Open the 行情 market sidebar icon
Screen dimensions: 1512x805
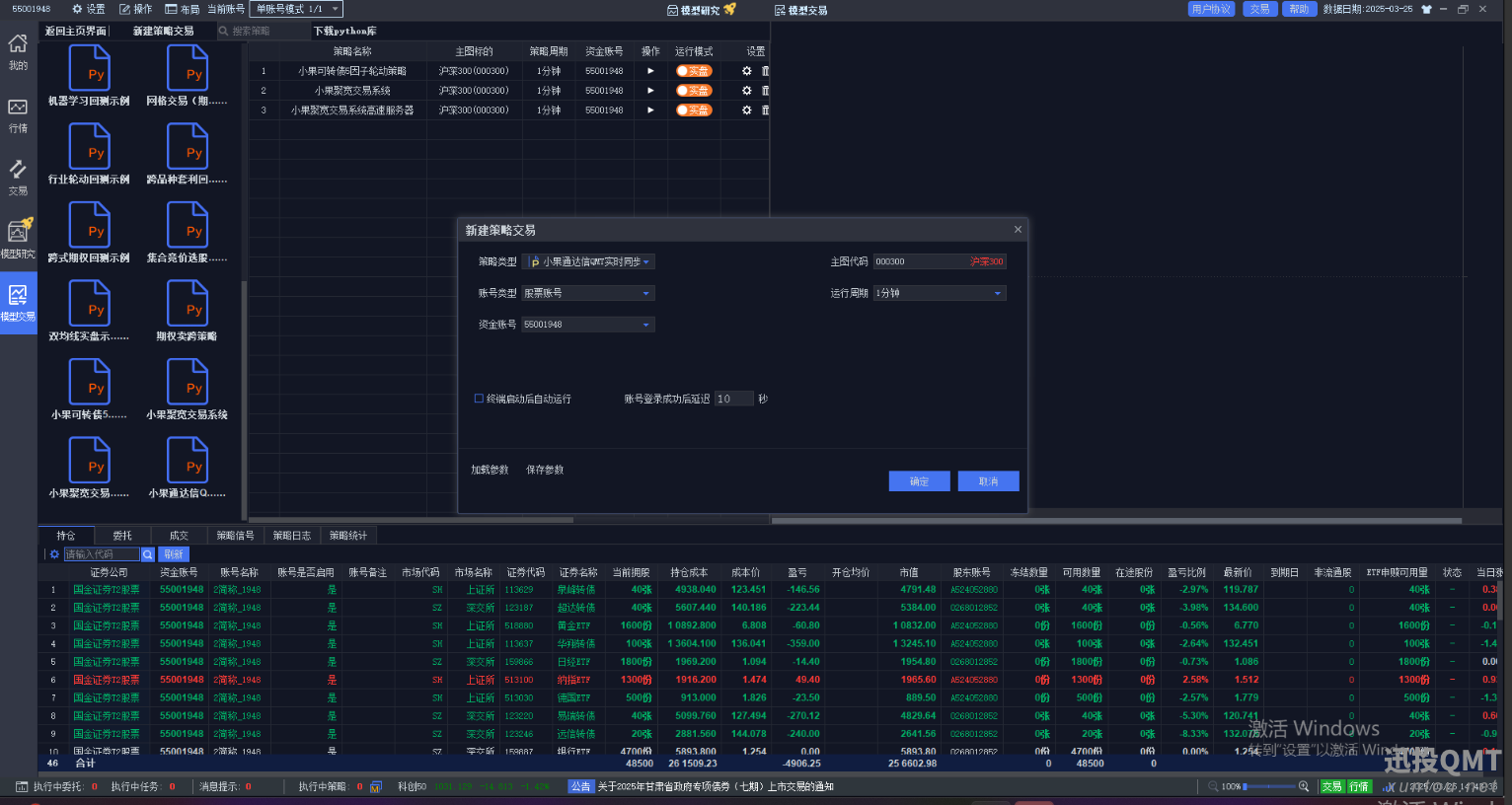pos(18,114)
